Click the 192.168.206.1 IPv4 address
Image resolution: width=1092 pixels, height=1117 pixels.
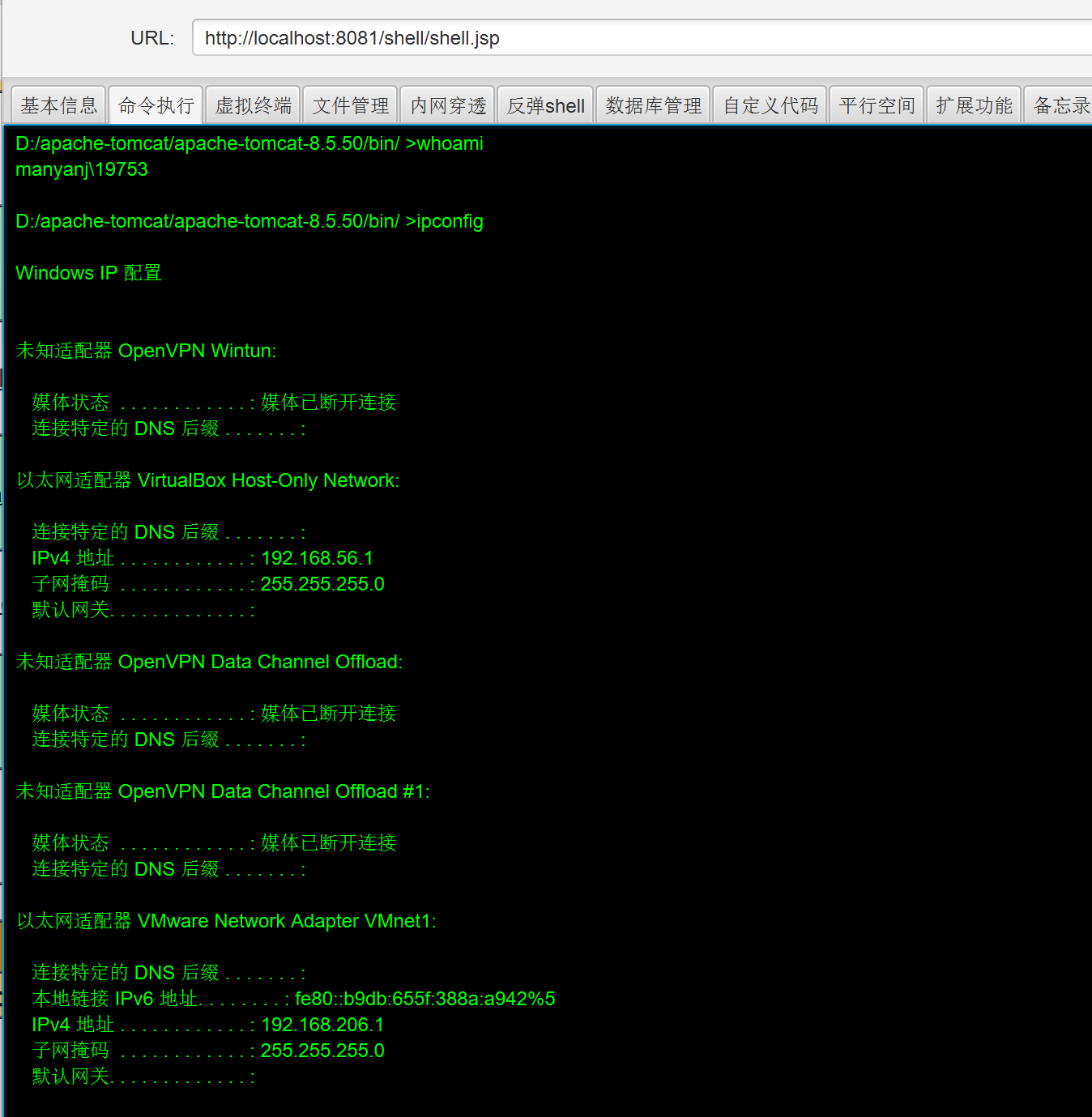coord(322,1025)
